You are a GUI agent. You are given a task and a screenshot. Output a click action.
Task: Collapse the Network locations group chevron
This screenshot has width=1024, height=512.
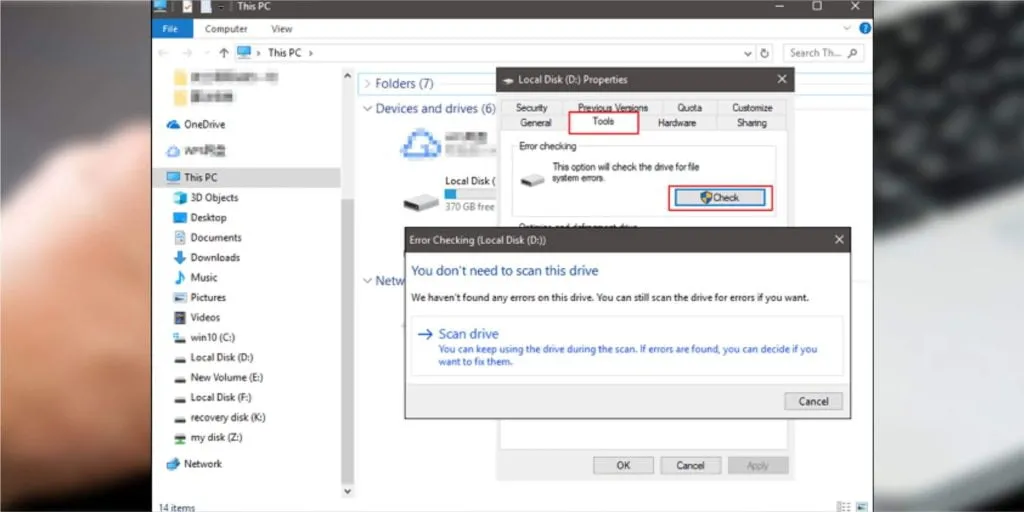[x=368, y=280]
